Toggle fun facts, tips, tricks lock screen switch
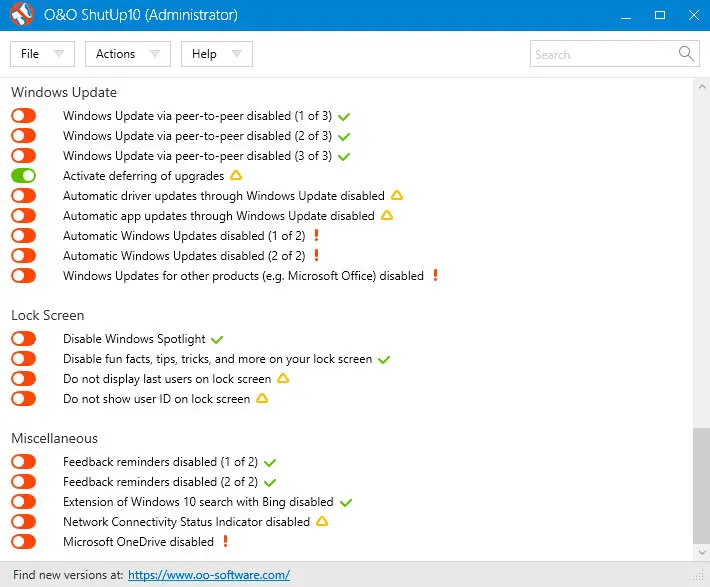 coord(24,358)
